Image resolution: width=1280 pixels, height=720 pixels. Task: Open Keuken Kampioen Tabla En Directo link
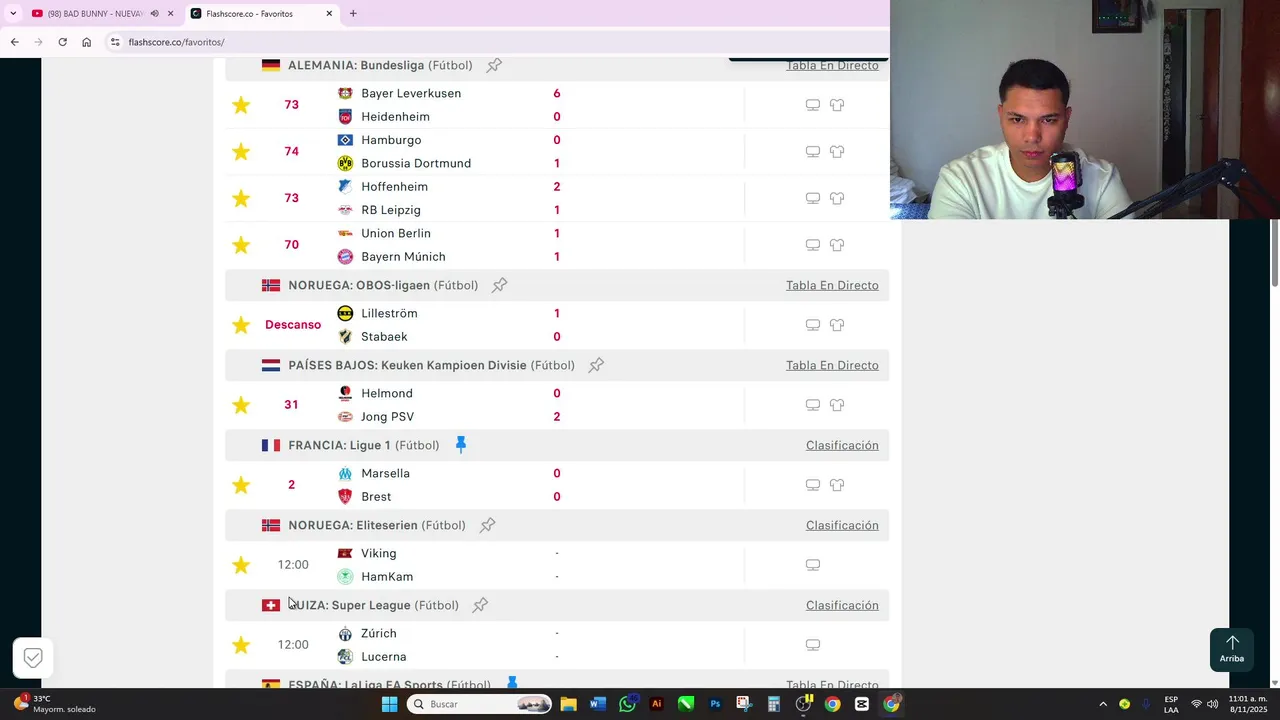click(x=832, y=365)
